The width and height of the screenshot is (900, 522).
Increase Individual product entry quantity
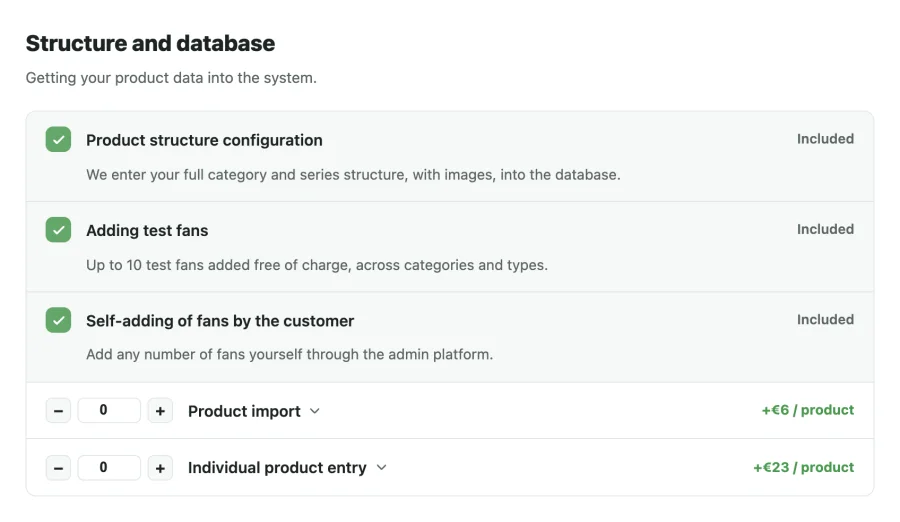point(160,467)
